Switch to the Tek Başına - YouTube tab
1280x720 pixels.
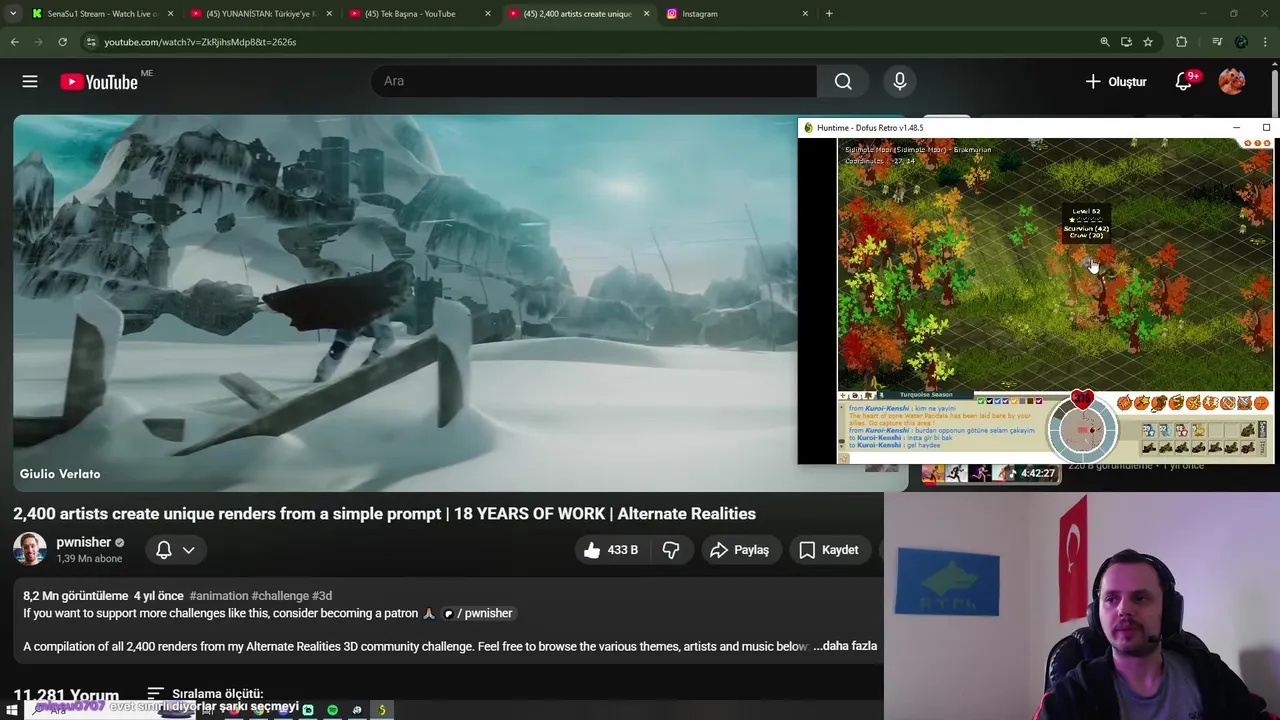[420, 14]
